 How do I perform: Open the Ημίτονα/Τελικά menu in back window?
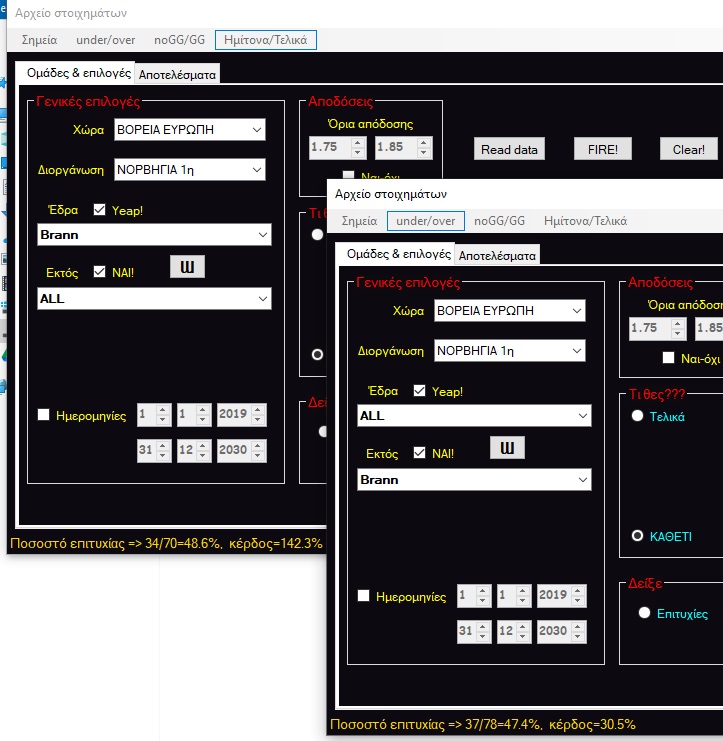click(x=266, y=40)
